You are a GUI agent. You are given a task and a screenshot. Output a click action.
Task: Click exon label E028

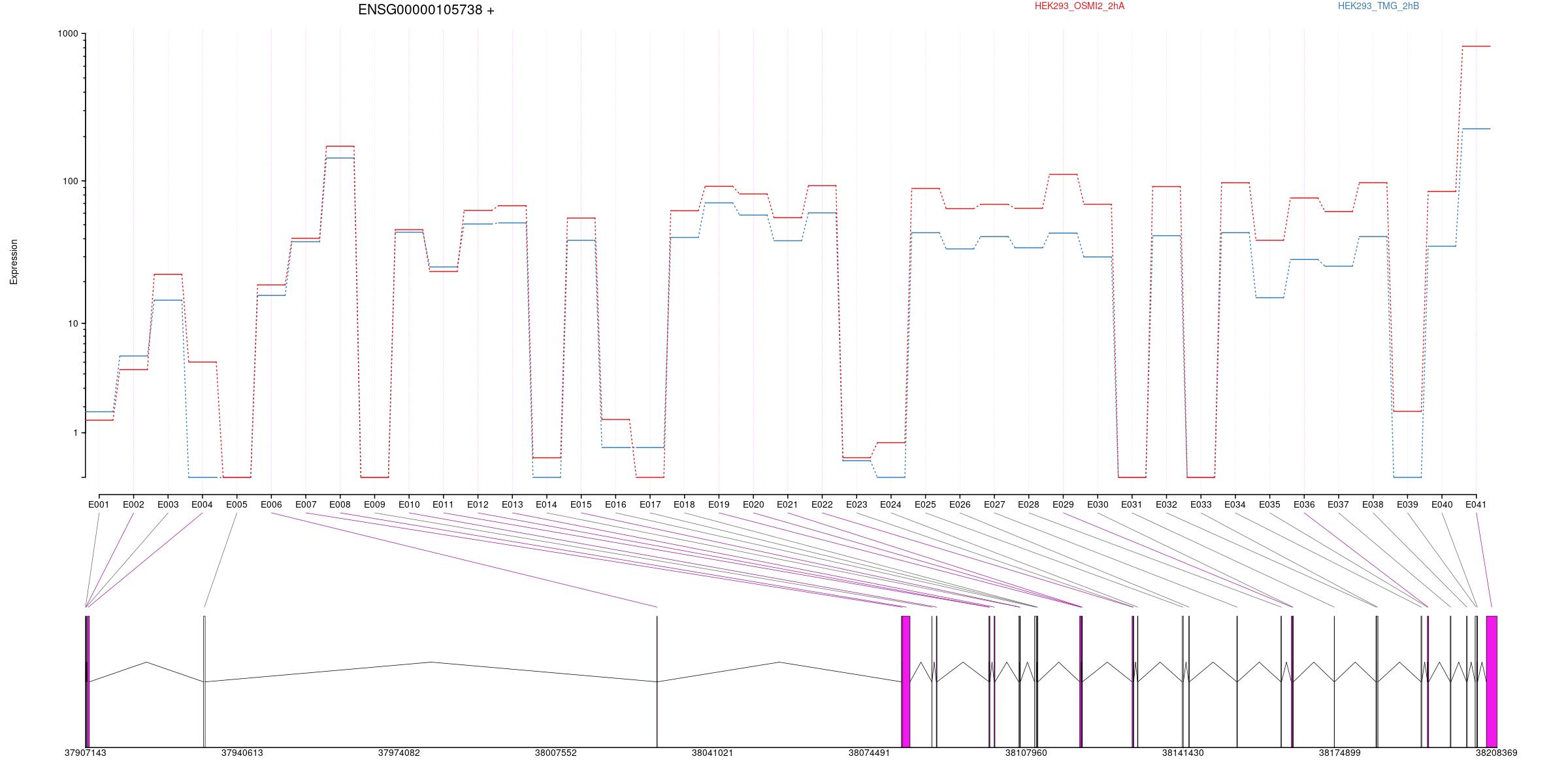1028,504
